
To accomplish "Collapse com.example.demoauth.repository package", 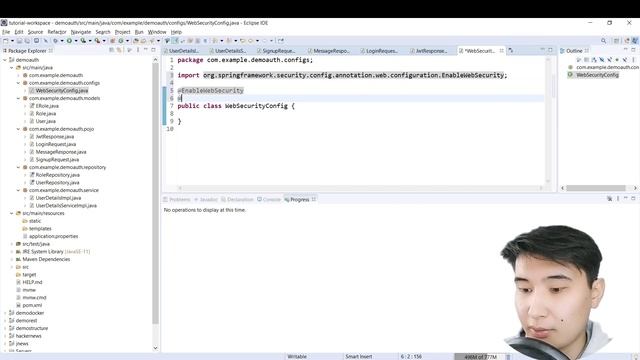I will click(18, 167).
